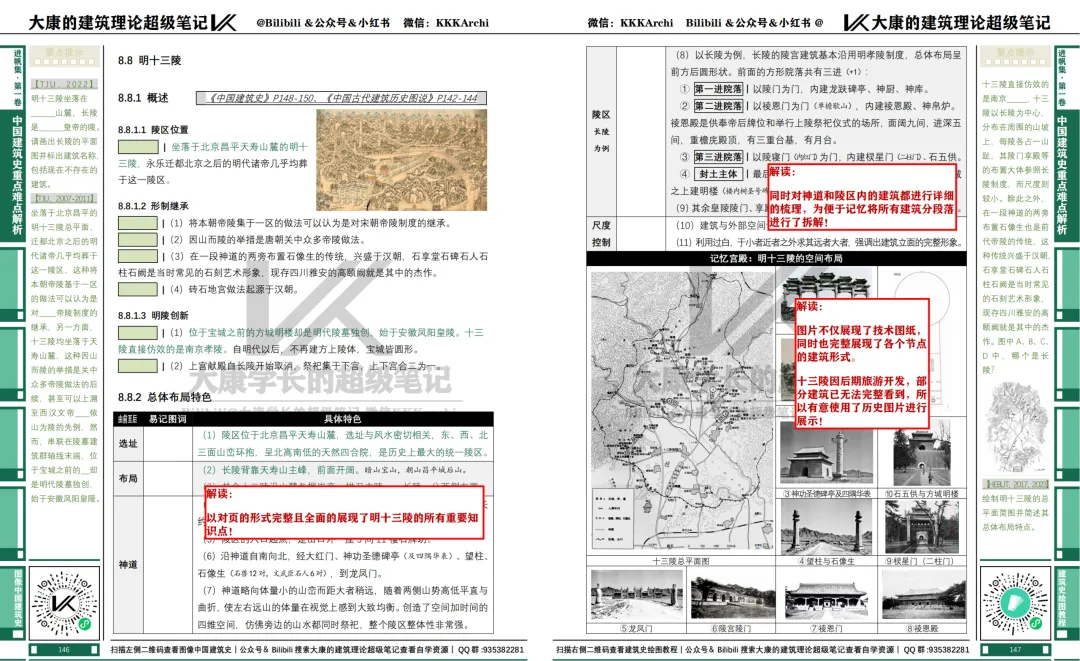This screenshot has height=661, width=1080.
Task: Click the 陵区 长陵为例 row label
Action: 601,131
